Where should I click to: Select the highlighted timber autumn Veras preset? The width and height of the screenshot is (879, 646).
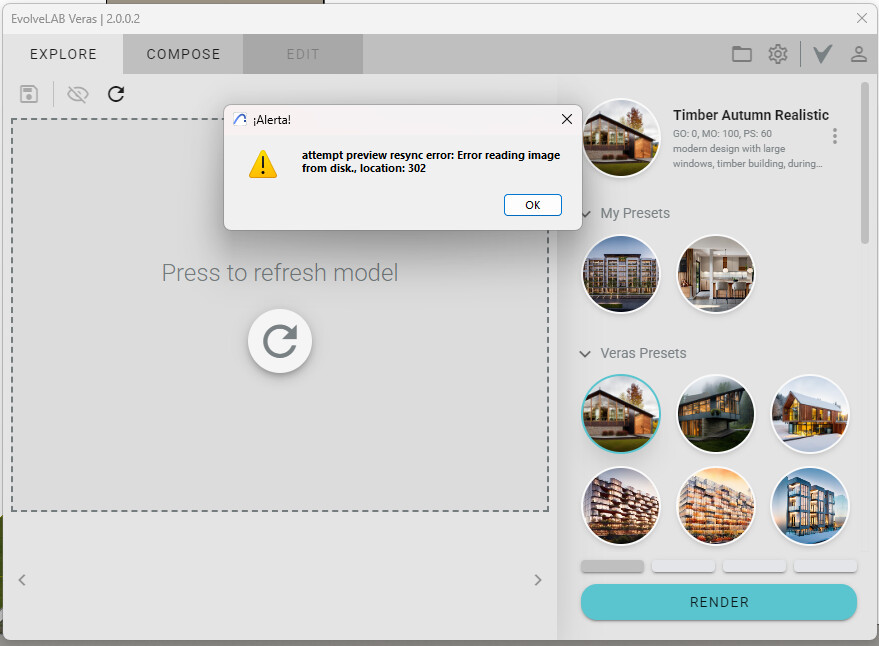tap(621, 414)
